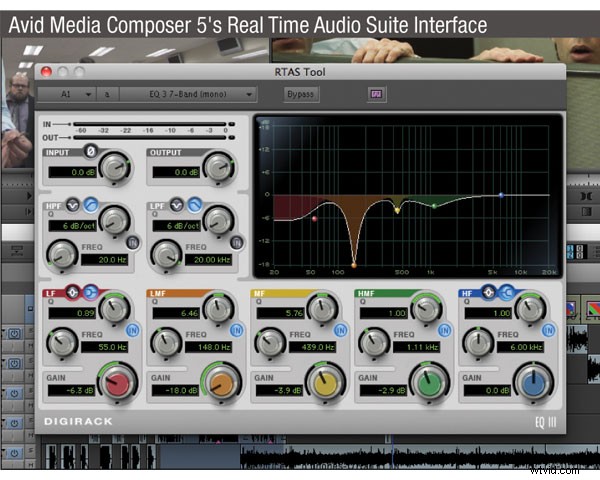Click the HF FREQ knob

pos(478,342)
